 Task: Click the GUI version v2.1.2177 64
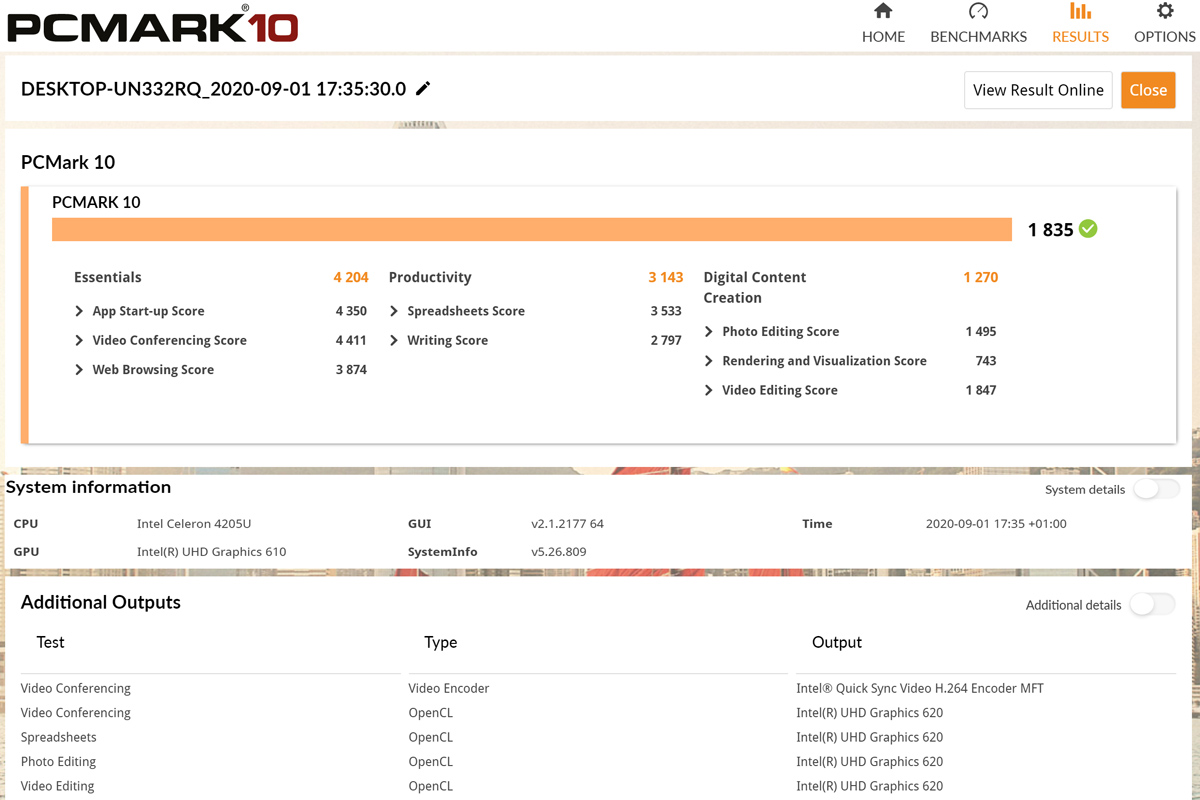click(567, 523)
